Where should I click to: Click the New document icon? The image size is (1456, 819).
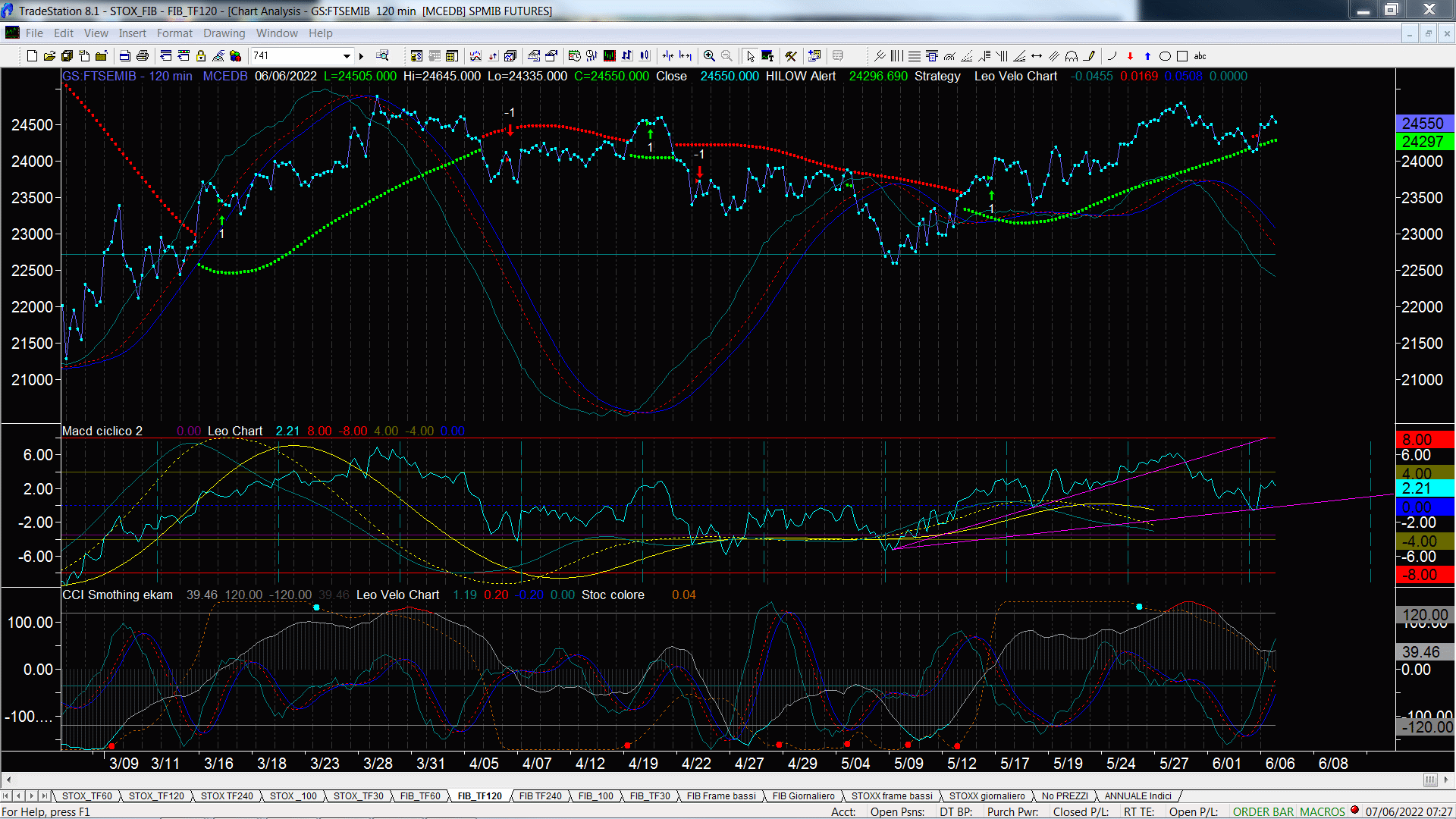32,56
